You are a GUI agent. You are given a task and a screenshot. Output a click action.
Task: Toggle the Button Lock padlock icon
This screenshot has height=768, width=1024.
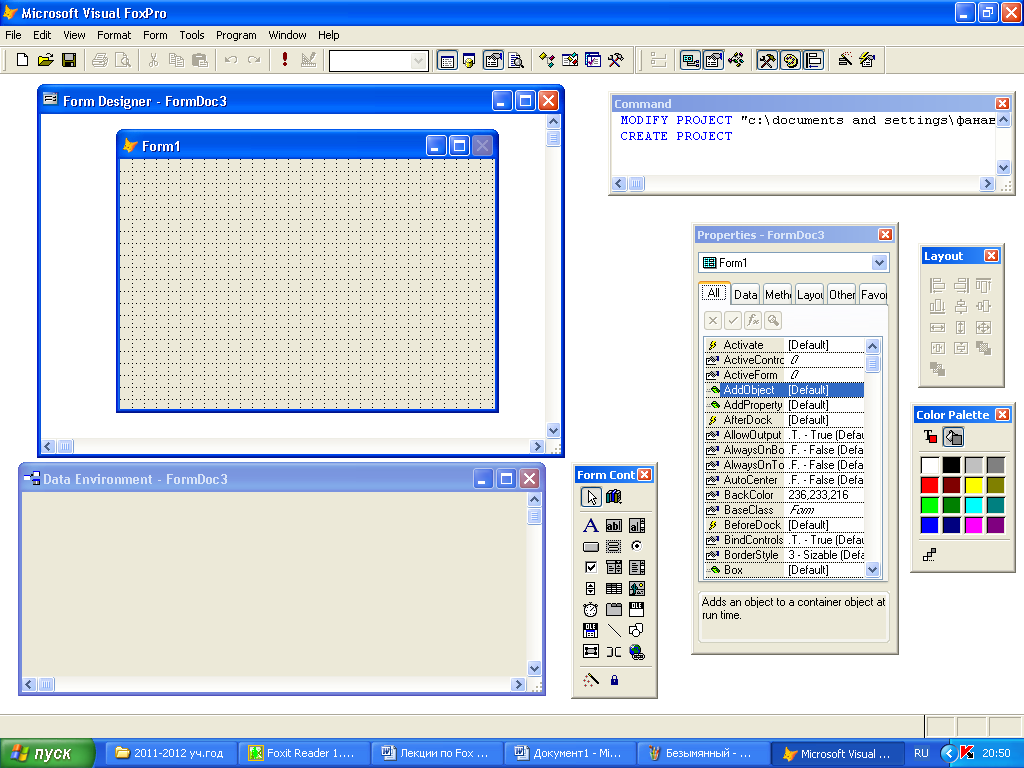coord(615,680)
